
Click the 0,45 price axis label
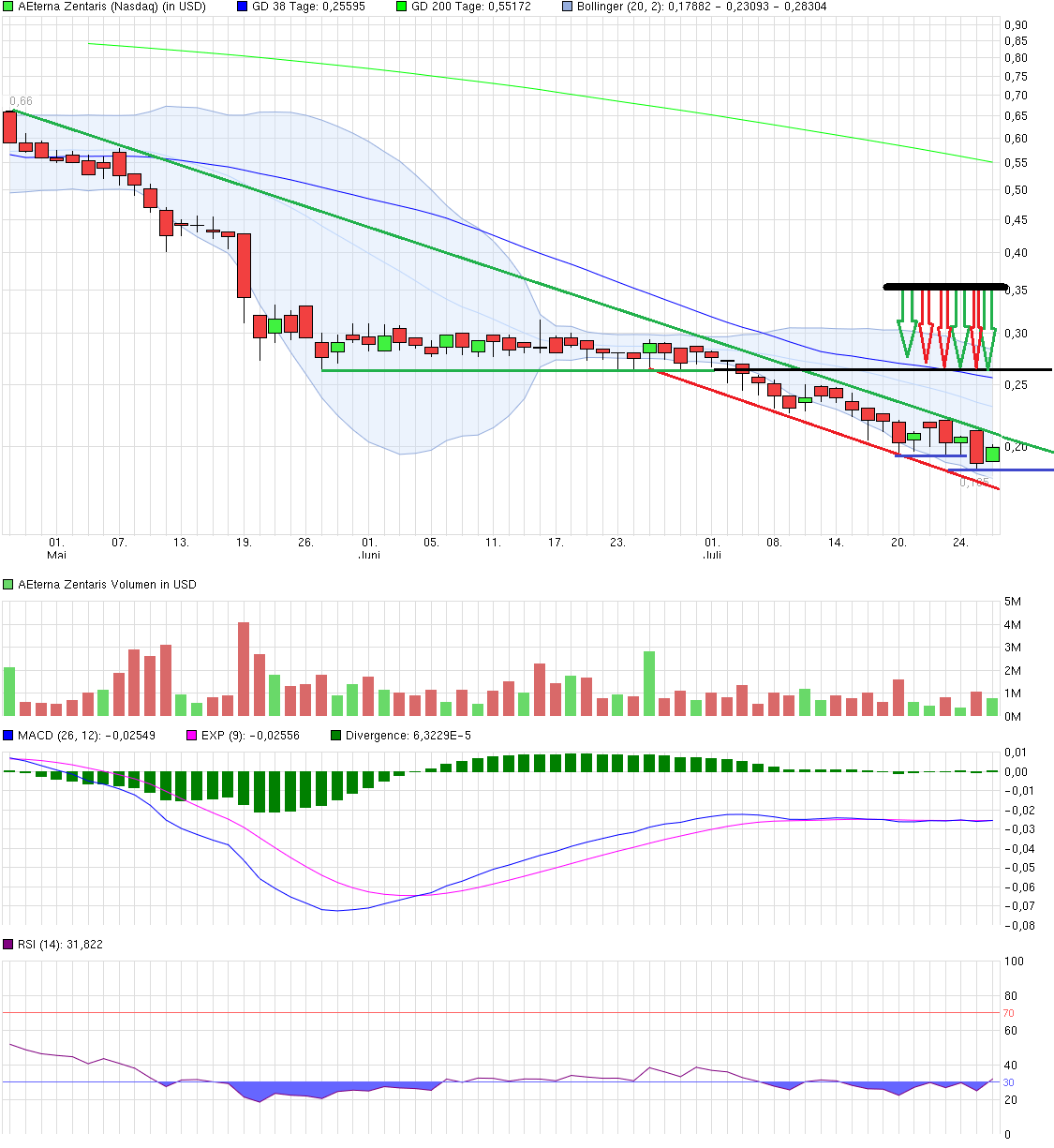click(x=1016, y=220)
